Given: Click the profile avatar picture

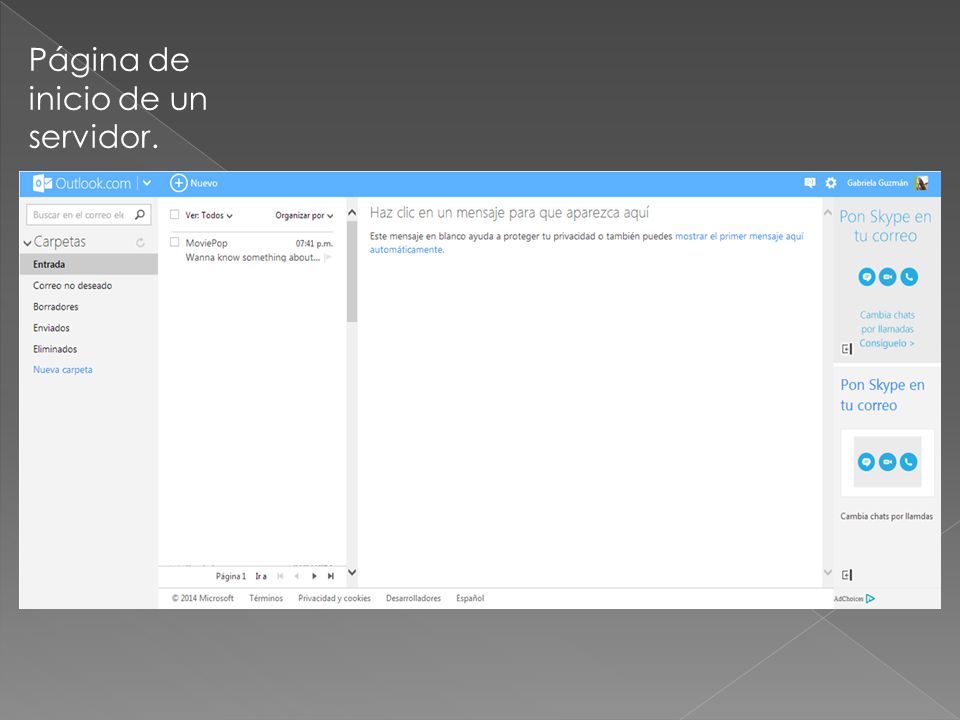Looking at the screenshot, I should click(x=922, y=182).
